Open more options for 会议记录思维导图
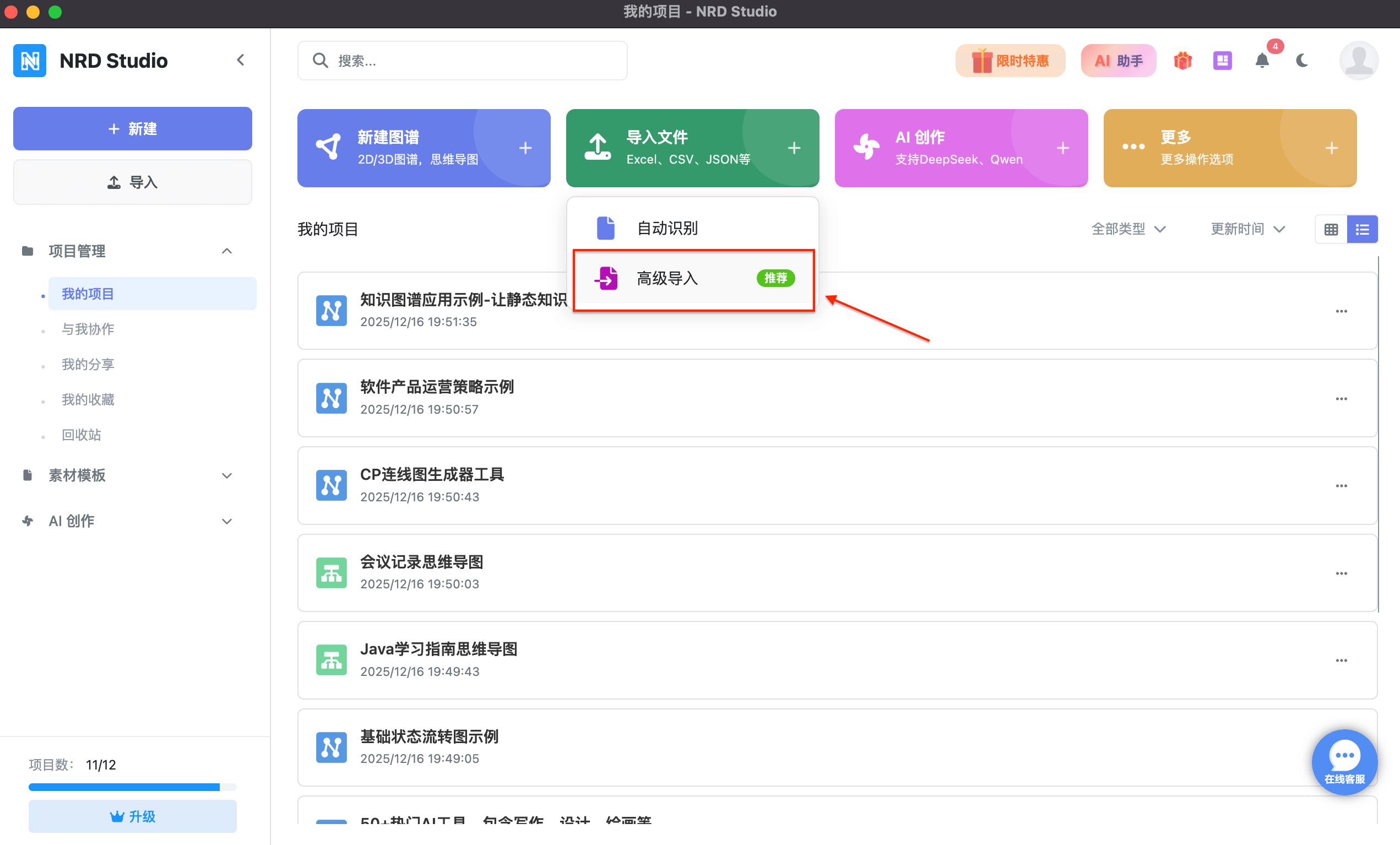1400x845 pixels. coord(1341,573)
